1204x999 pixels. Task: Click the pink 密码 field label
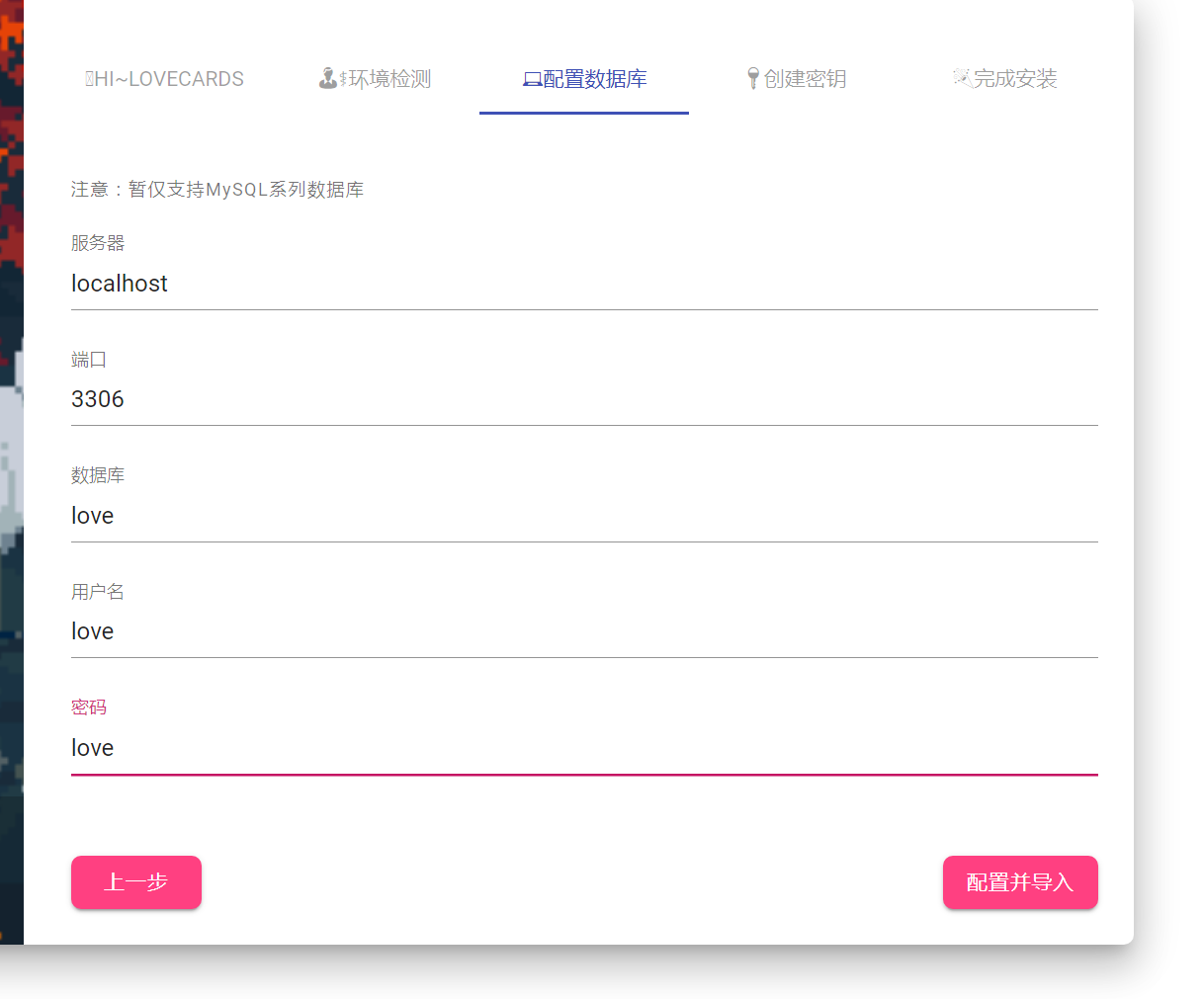tap(89, 708)
